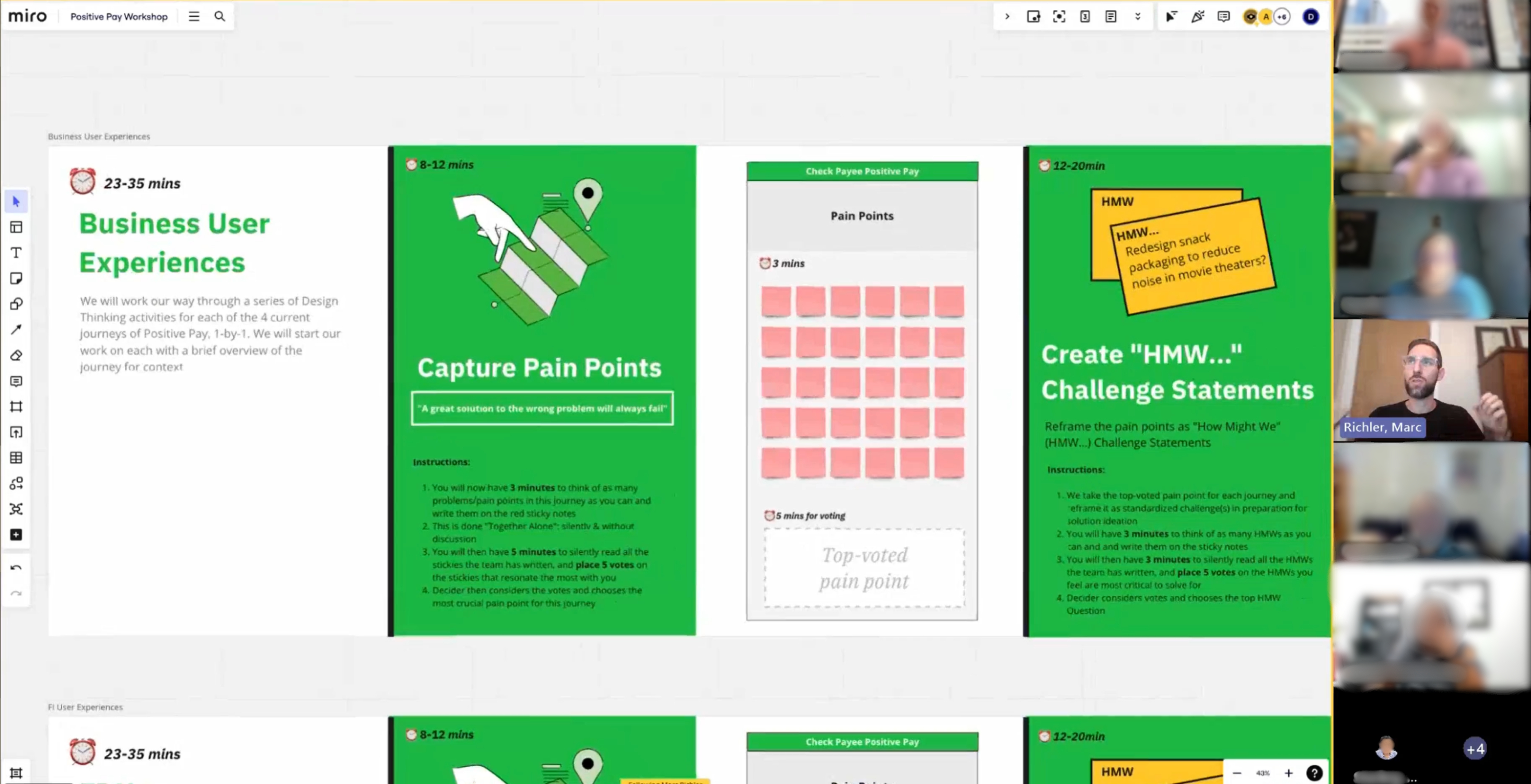Select the cursor select tool
The width and height of the screenshot is (1531, 784).
pyautogui.click(x=16, y=202)
